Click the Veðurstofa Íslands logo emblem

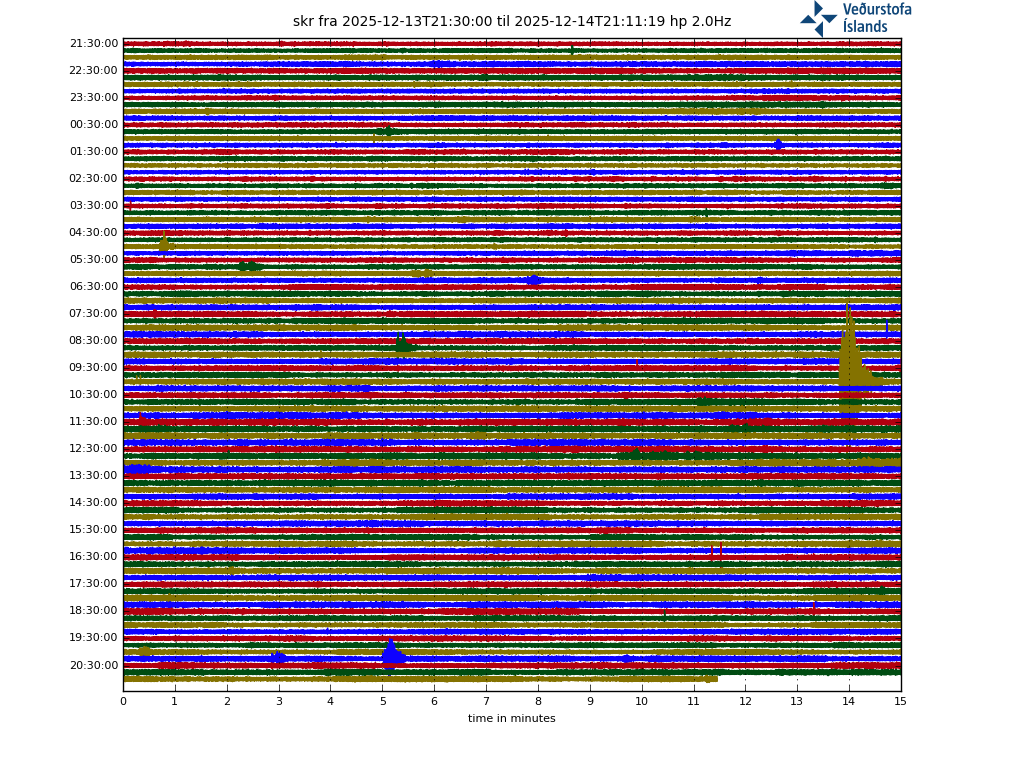coord(818,18)
